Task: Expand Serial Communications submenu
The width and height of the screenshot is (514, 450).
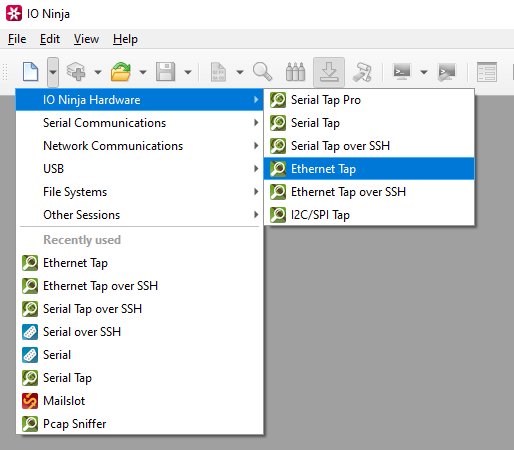Action: pyautogui.click(x=139, y=123)
